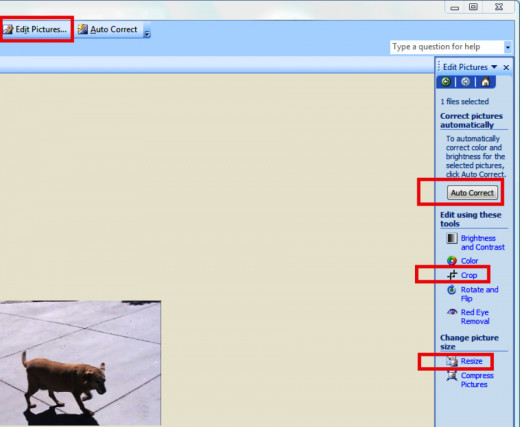Click the Brightness and Contrast icon

[x=452, y=238]
